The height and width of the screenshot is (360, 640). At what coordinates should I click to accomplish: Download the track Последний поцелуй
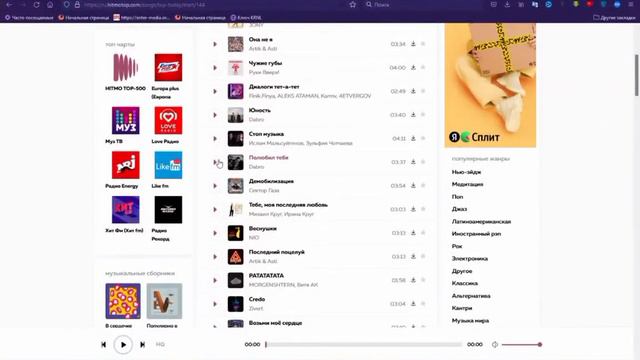coord(413,256)
